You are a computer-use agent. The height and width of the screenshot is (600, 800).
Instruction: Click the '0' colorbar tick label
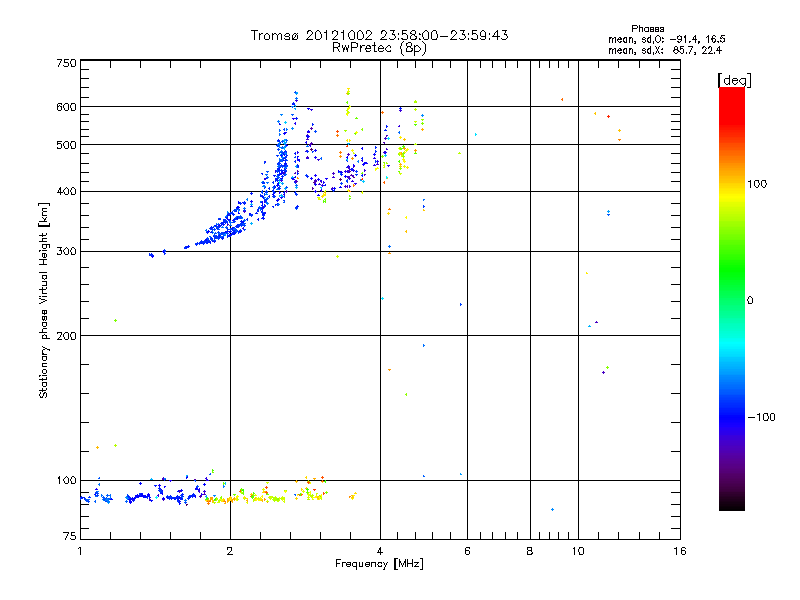coord(750,301)
